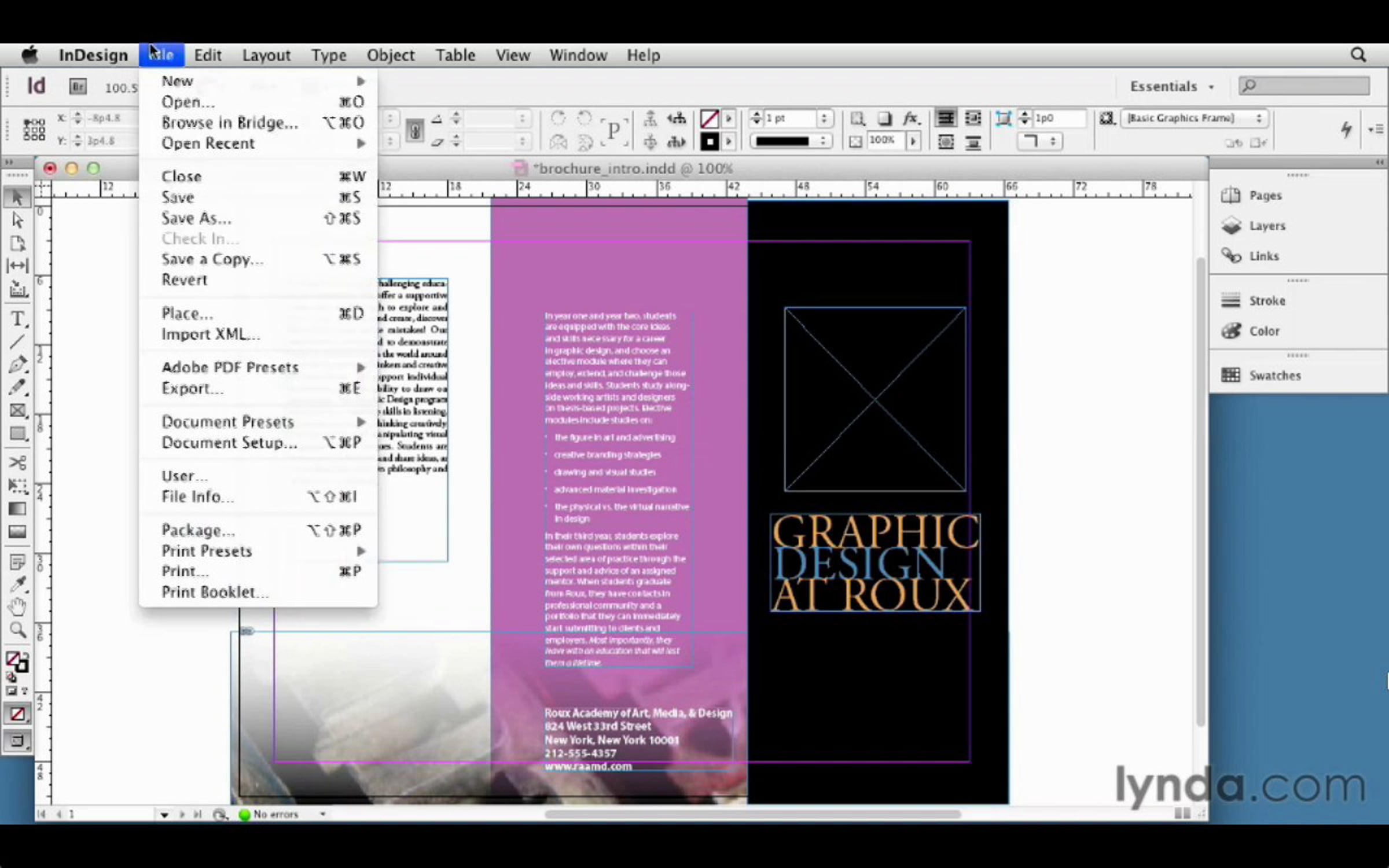The height and width of the screenshot is (868, 1389).
Task: Open the Layout menu
Action: pyautogui.click(x=266, y=56)
